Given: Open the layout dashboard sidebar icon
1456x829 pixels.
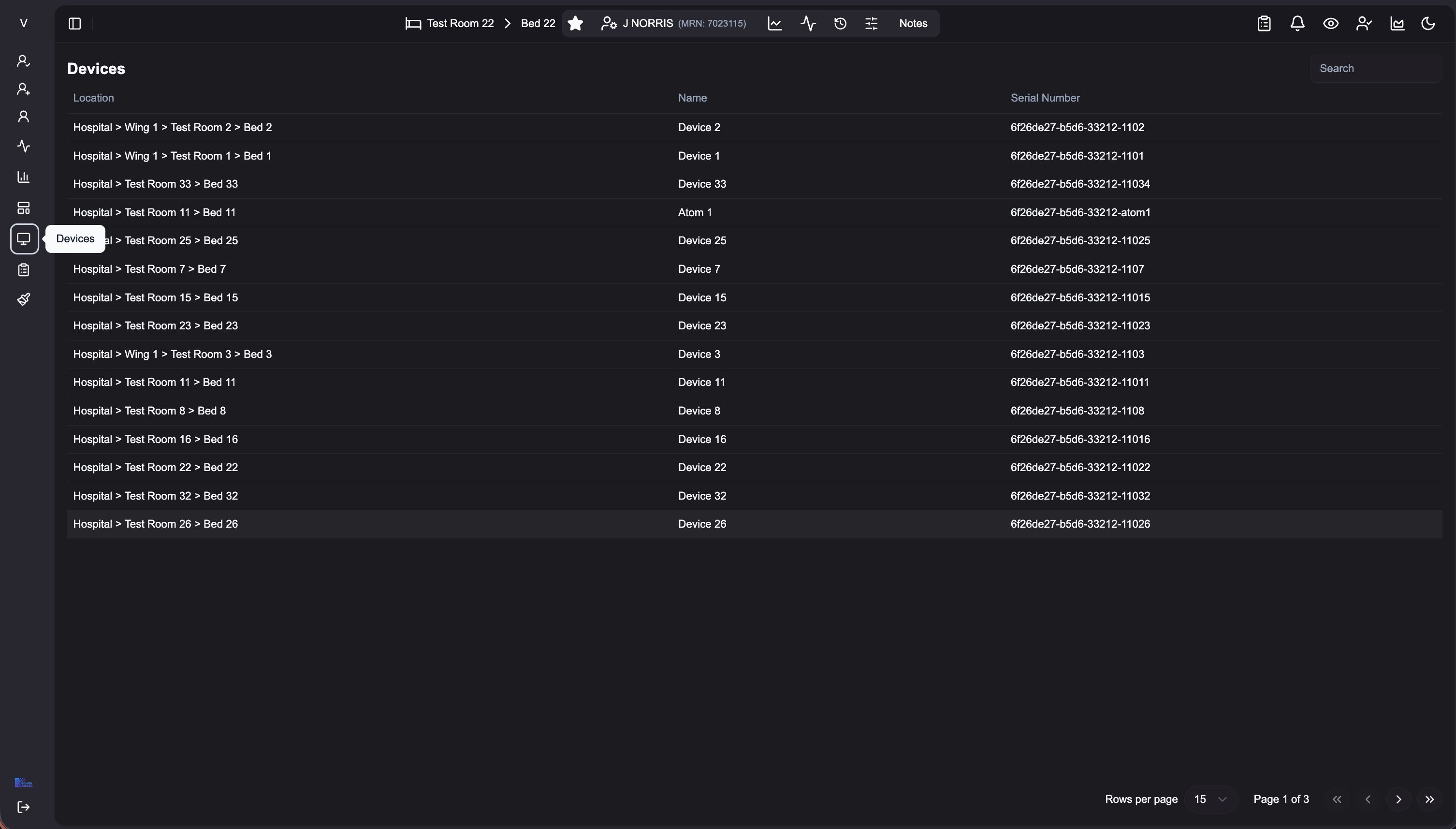Looking at the screenshot, I should tap(23, 208).
